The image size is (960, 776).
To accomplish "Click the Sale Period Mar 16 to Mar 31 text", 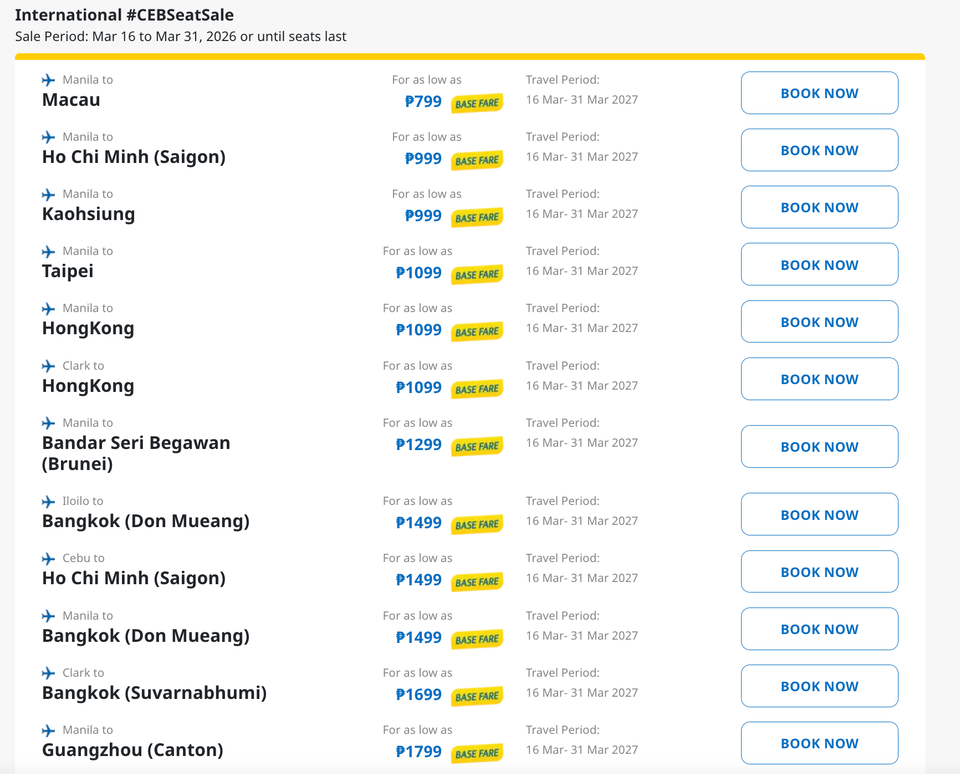I will (181, 37).
